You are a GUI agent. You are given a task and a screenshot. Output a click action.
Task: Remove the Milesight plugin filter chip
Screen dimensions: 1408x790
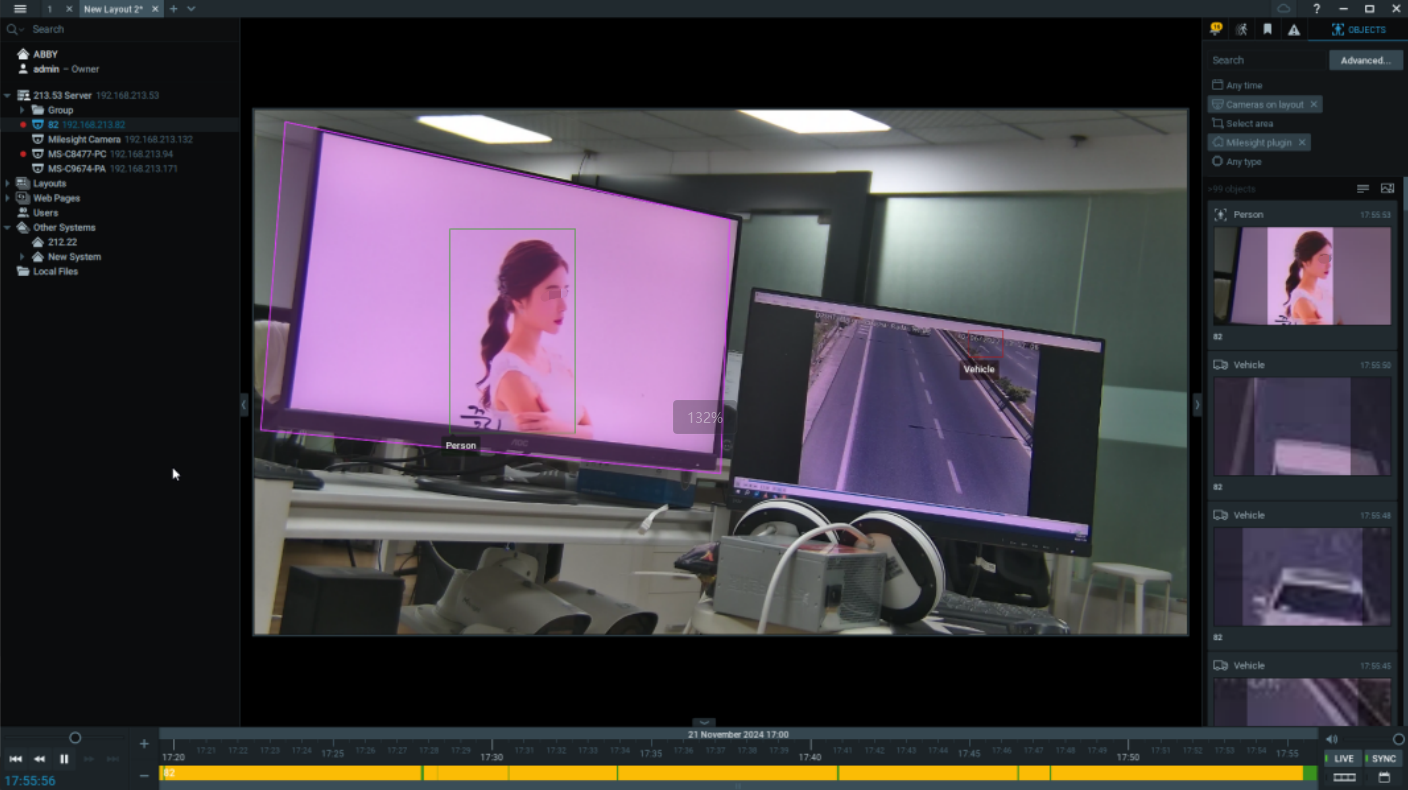tap(1302, 143)
